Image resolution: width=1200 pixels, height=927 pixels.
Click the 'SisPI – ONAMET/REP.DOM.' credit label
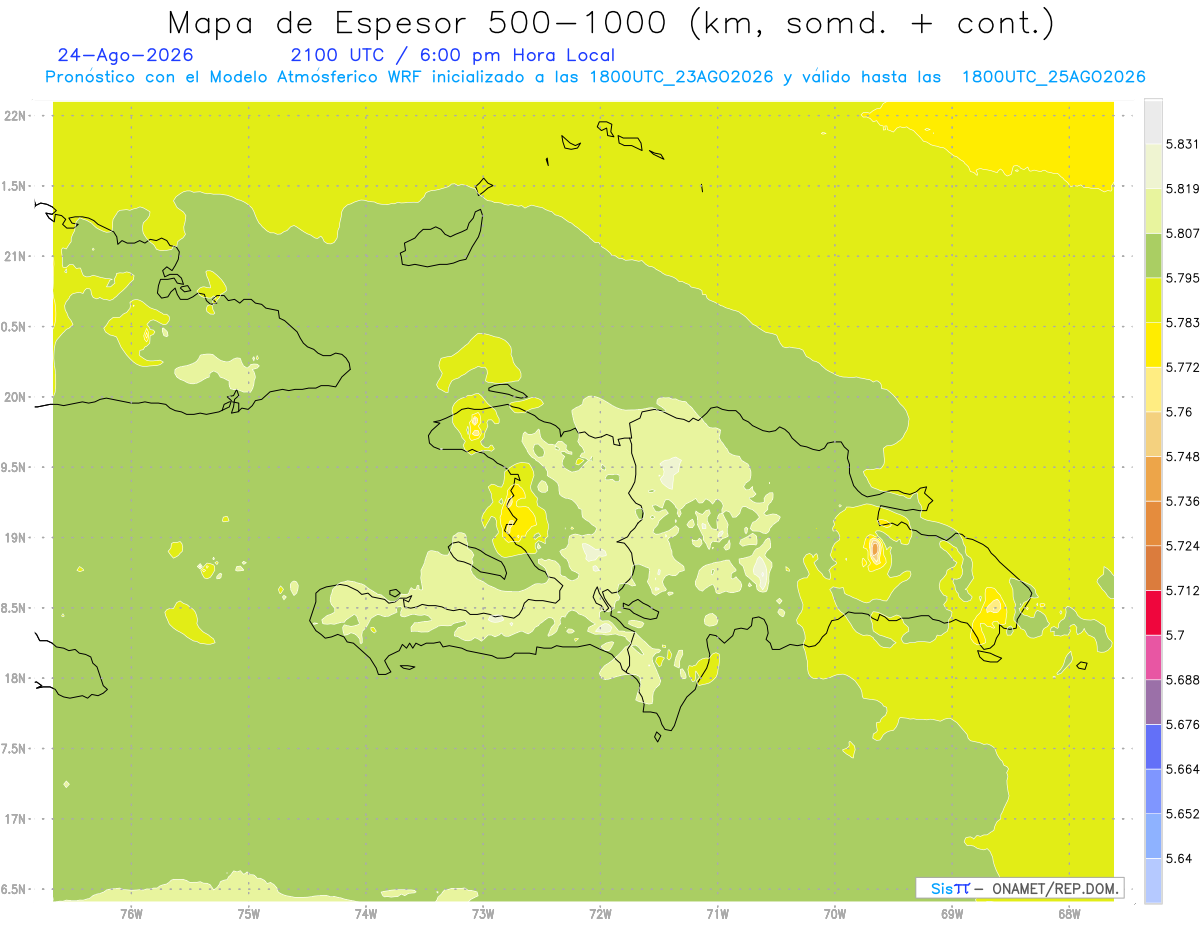(x=1020, y=888)
